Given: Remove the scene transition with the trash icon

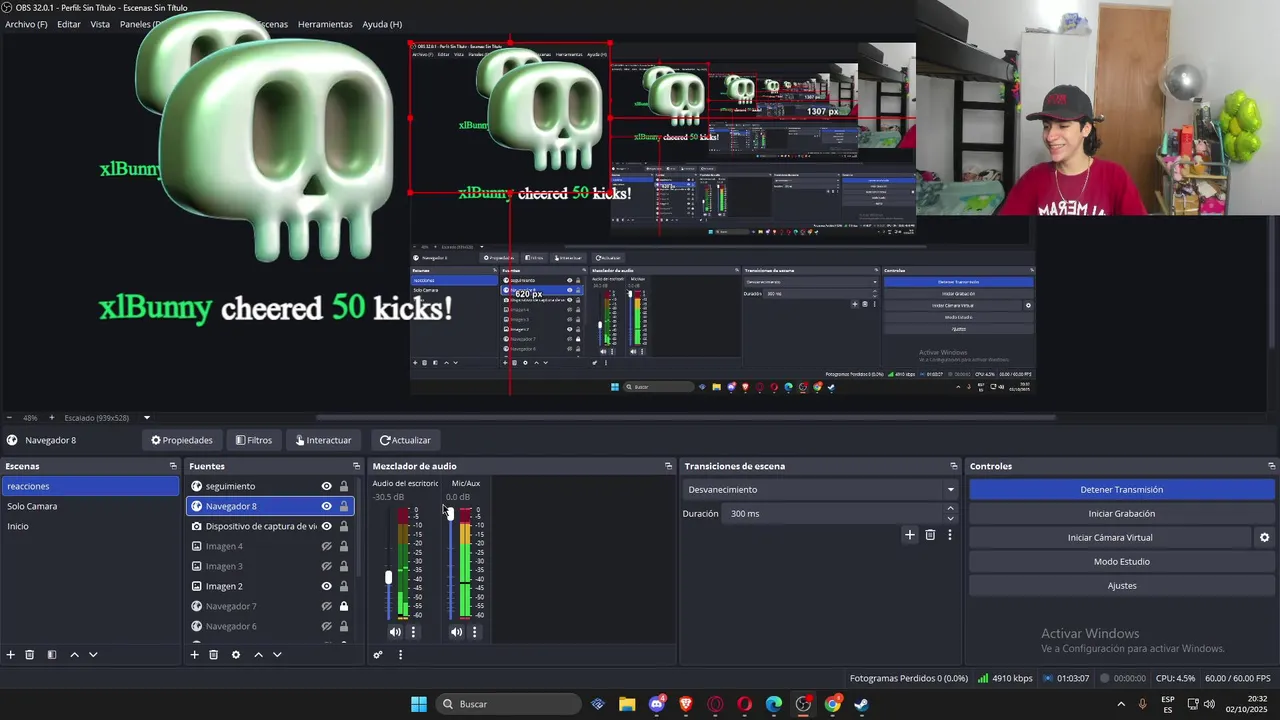Looking at the screenshot, I should [x=930, y=535].
